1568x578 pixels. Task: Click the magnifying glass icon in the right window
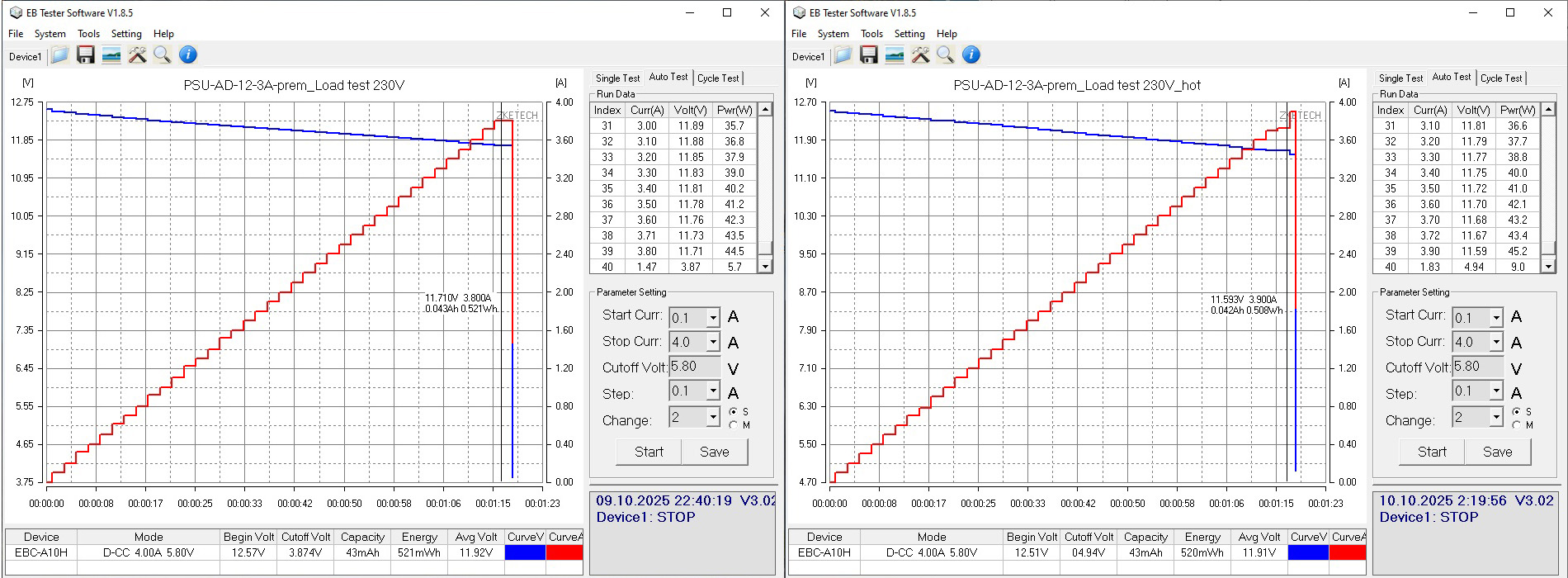pos(946,55)
